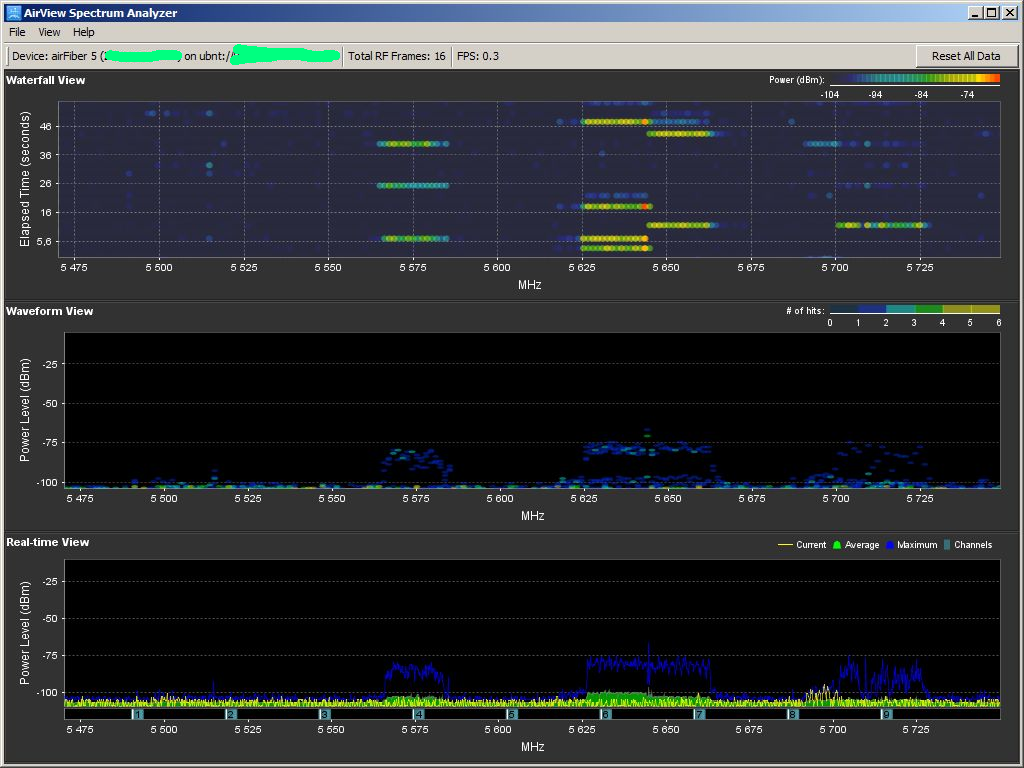This screenshot has height=768, width=1024.
Task: Open the View menu
Action: [49, 32]
